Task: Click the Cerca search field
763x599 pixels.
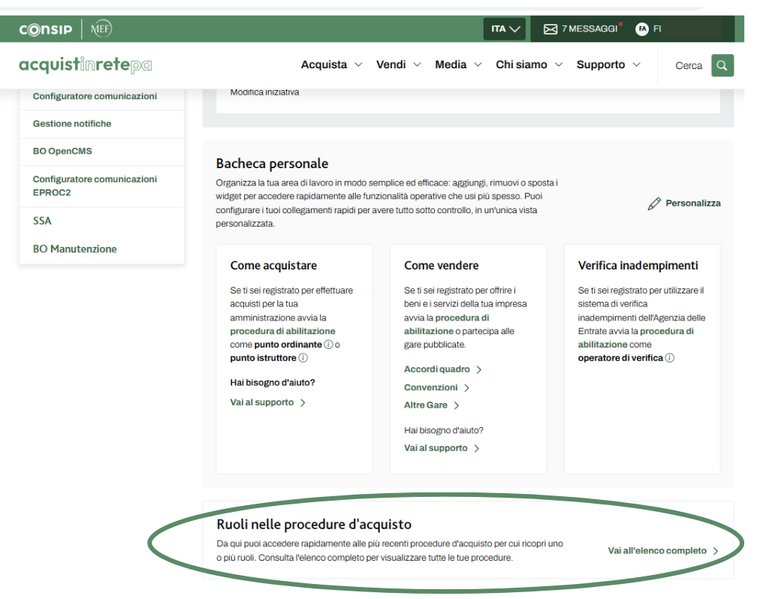Action: coord(688,66)
